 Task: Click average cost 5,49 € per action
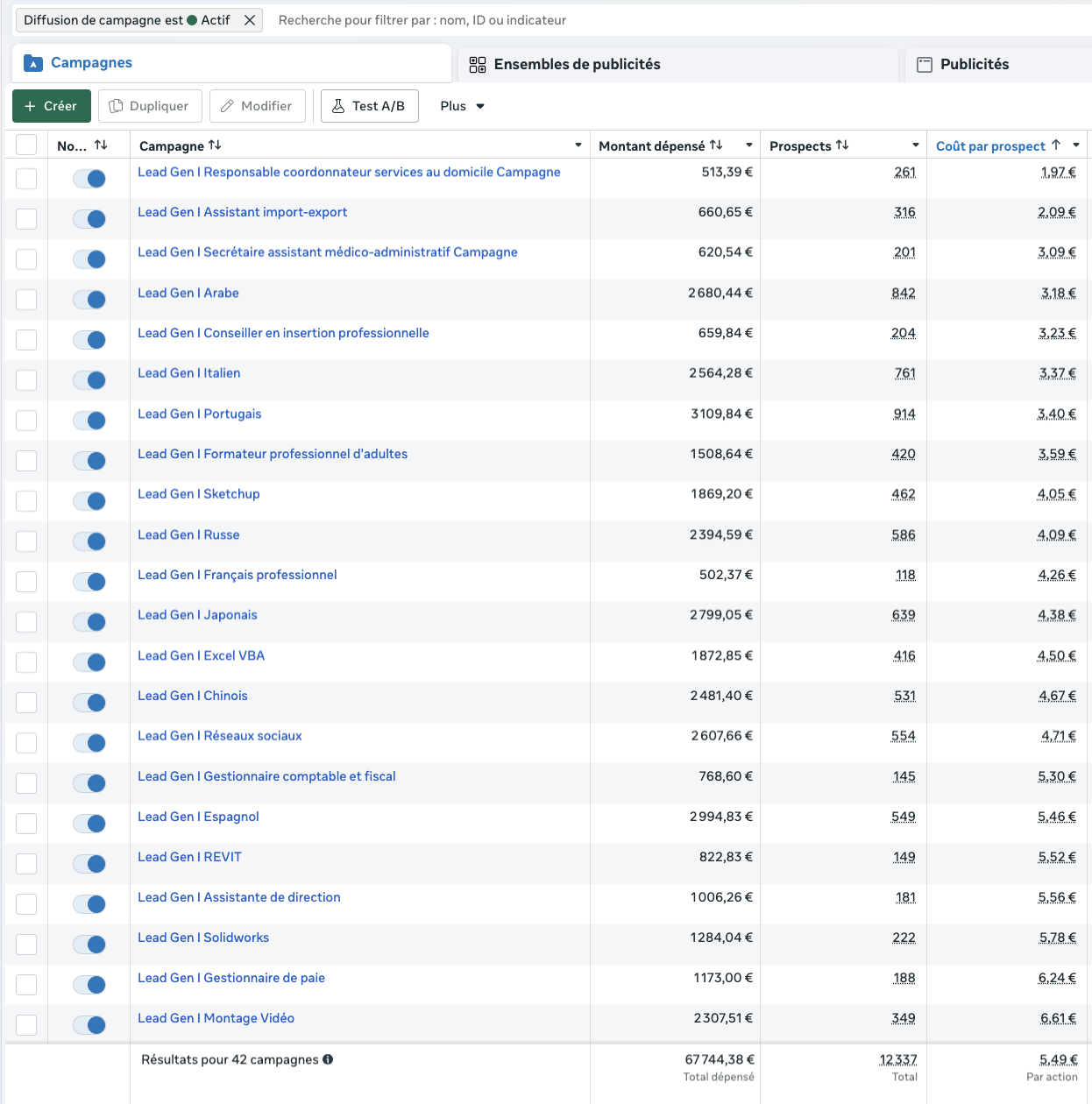coord(1059,1059)
